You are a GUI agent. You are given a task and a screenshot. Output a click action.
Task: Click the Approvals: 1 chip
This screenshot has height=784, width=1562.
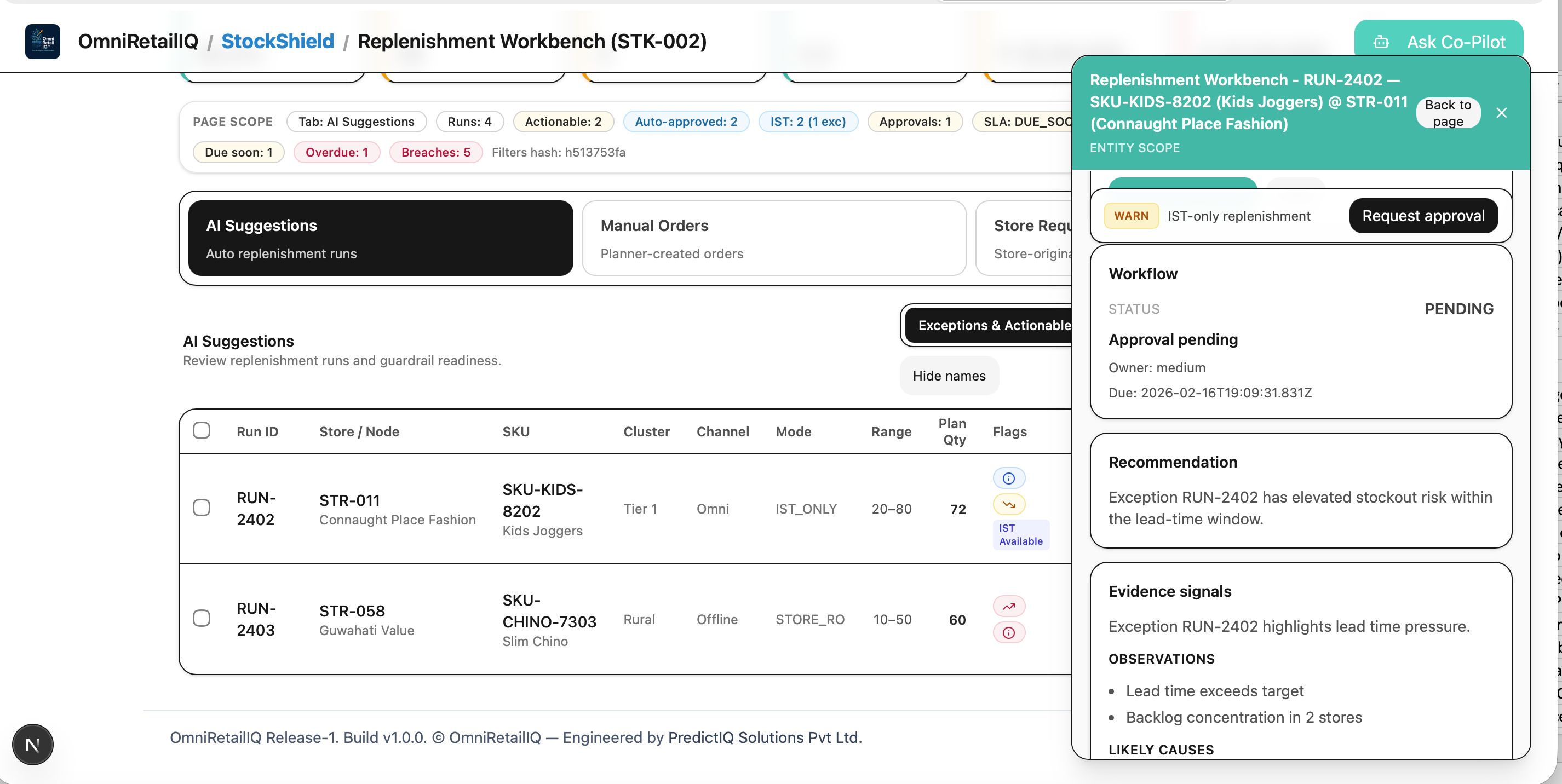point(915,122)
